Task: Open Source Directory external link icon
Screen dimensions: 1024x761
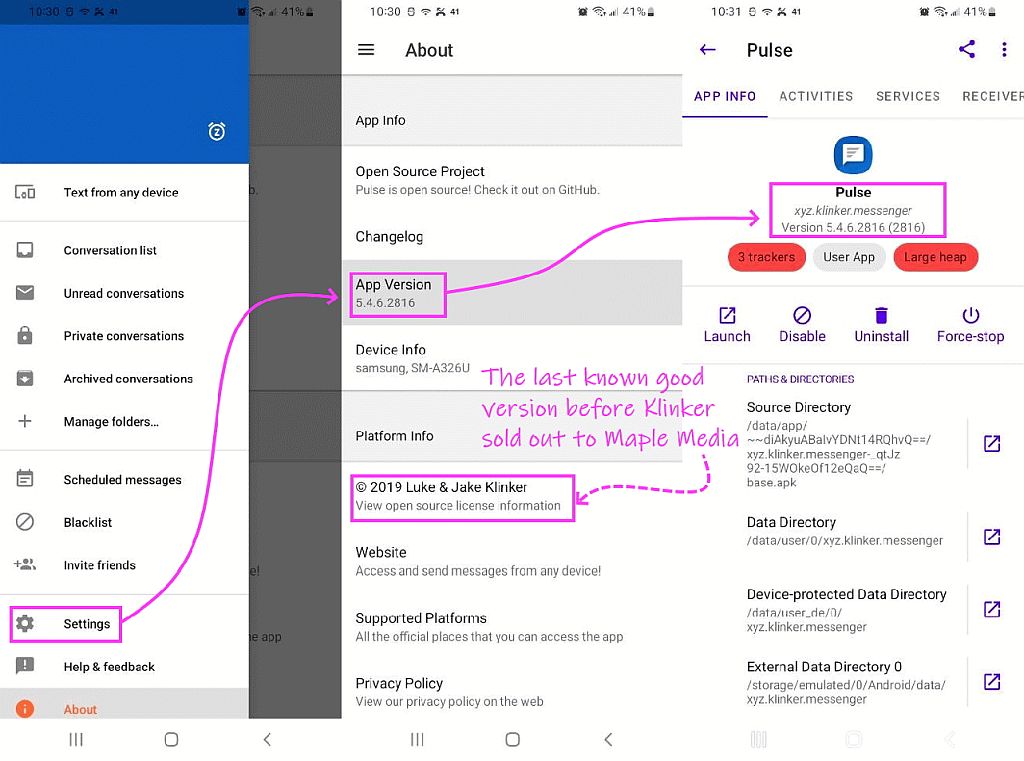Action: [x=992, y=444]
